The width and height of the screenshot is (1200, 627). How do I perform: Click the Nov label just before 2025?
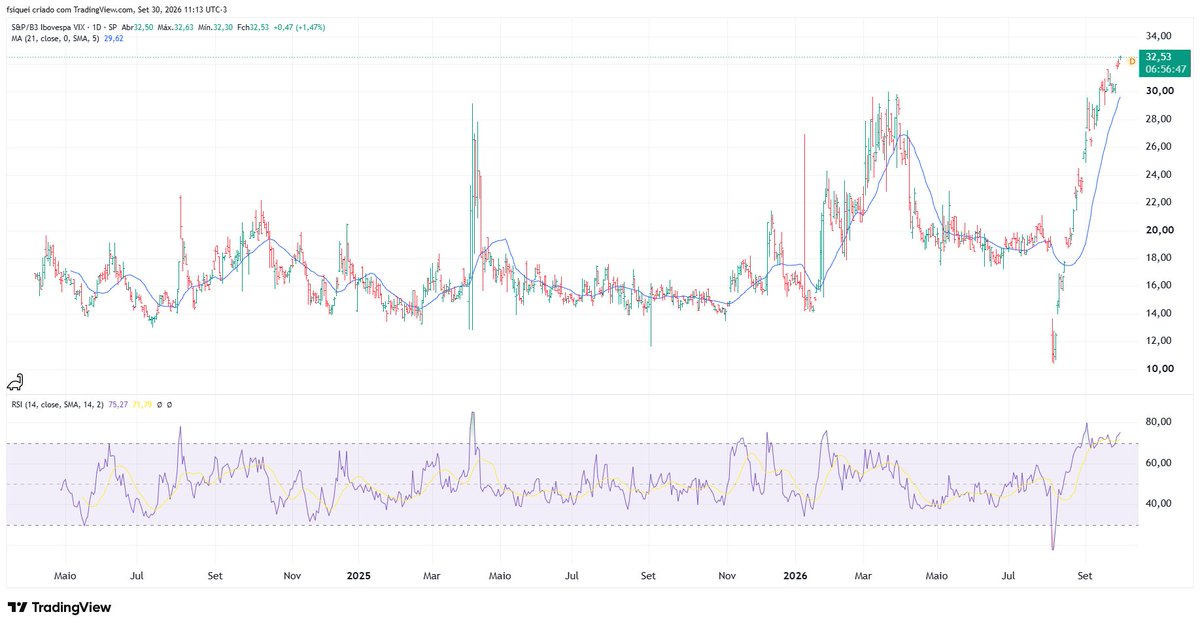[292, 576]
